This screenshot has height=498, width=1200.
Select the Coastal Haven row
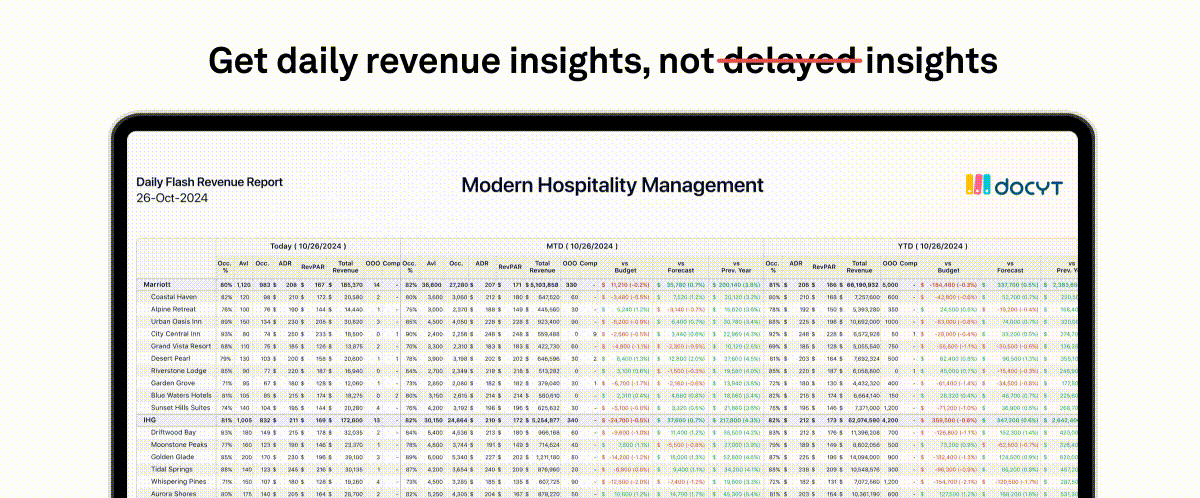pyautogui.click(x=607, y=296)
